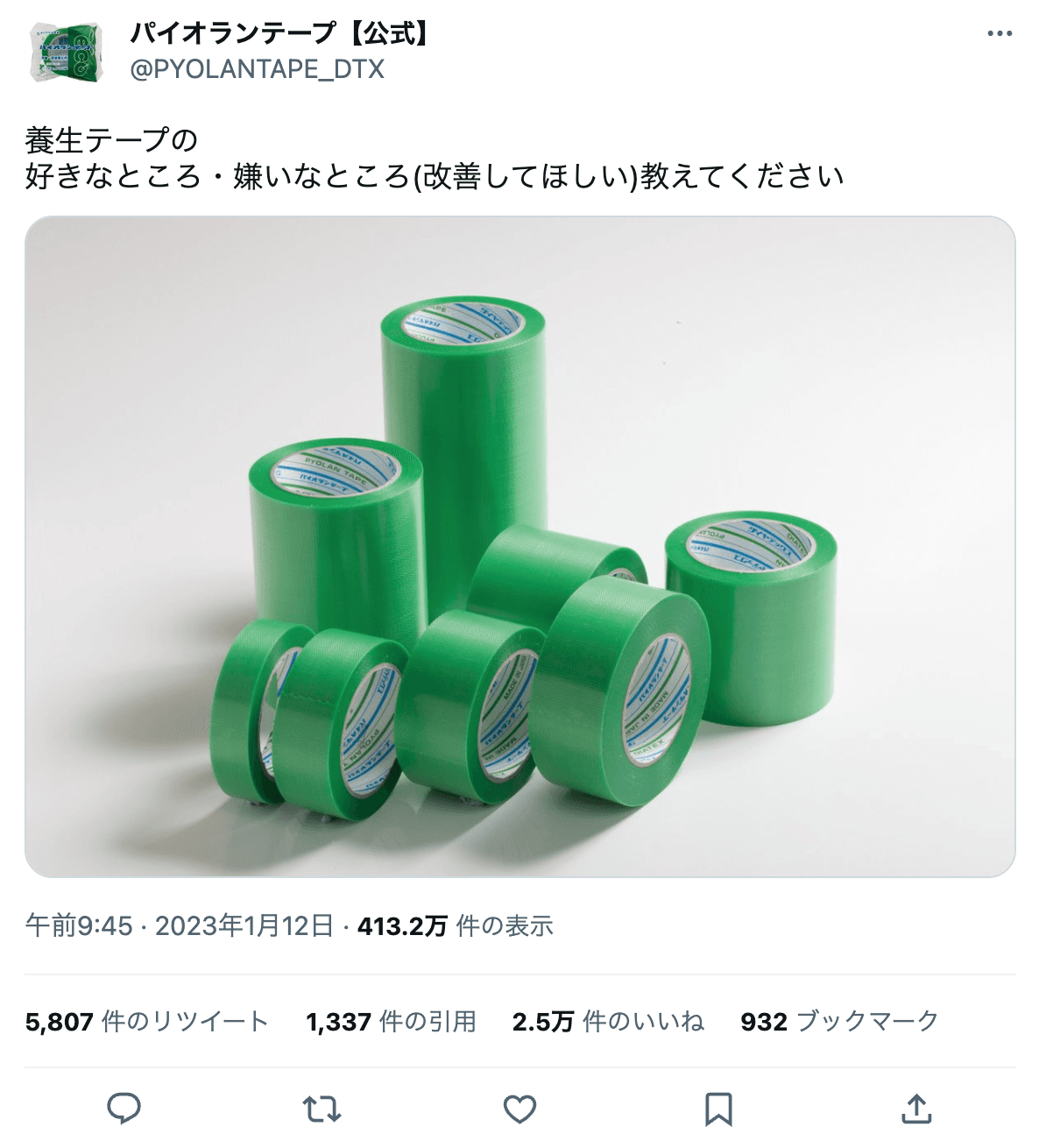Open the share menu via upload arrow icon
1039x1148 pixels.
point(916,1109)
